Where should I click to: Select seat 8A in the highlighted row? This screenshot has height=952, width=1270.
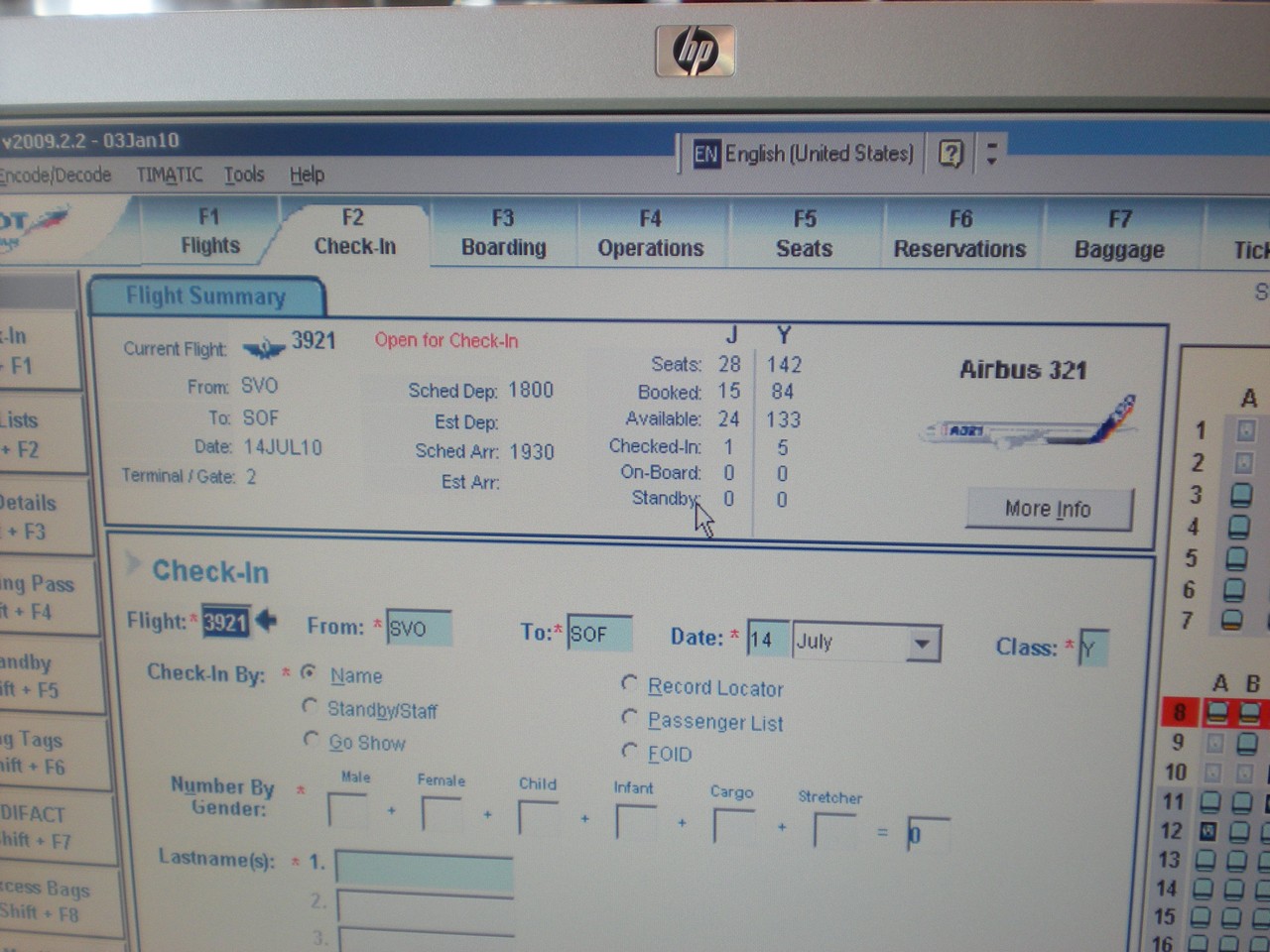tap(1216, 712)
